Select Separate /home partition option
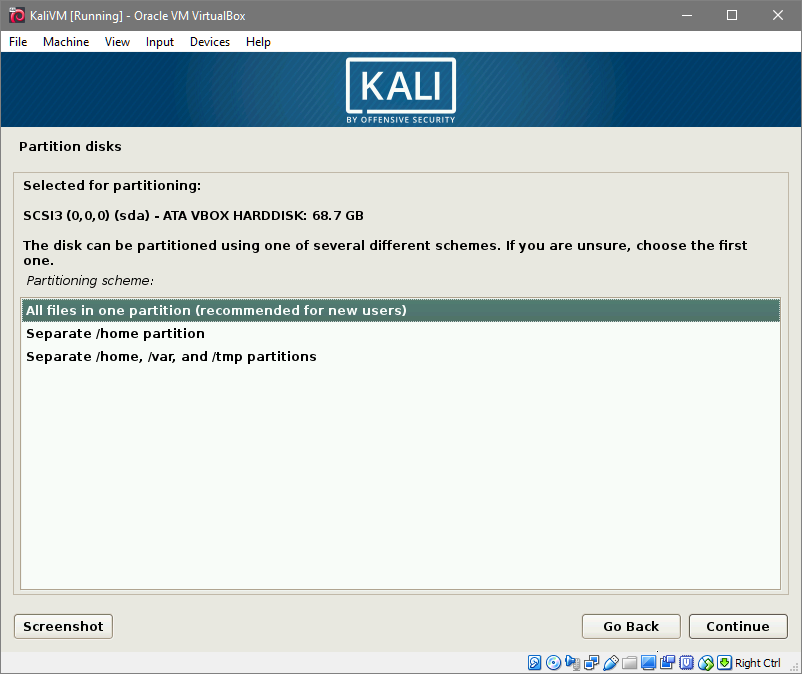This screenshot has width=802, height=674. point(401,333)
